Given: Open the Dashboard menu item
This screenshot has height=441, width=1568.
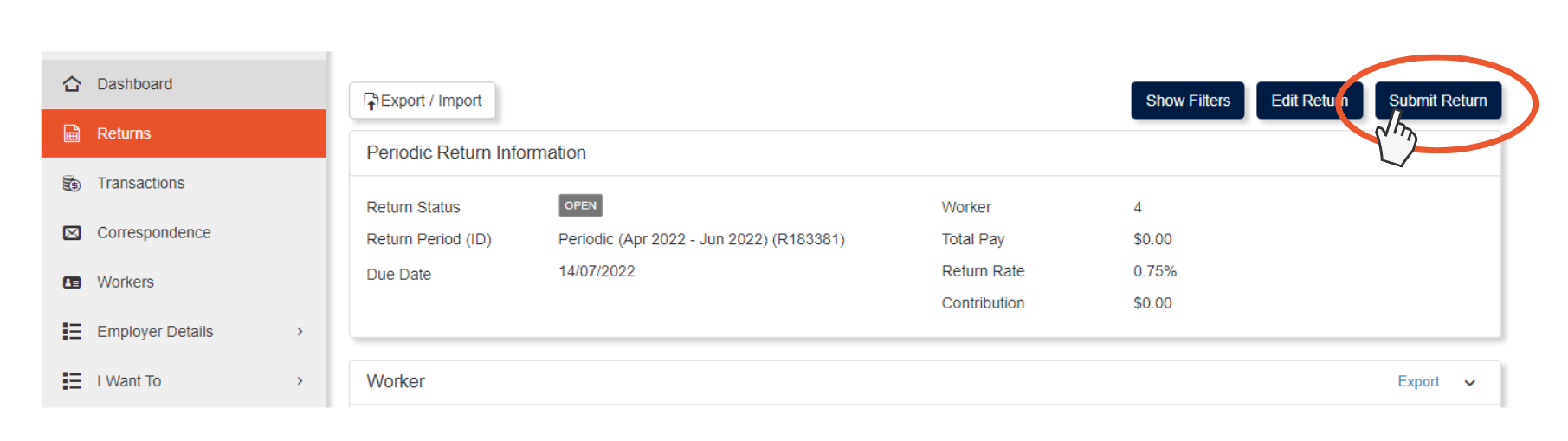Looking at the screenshot, I should point(134,84).
